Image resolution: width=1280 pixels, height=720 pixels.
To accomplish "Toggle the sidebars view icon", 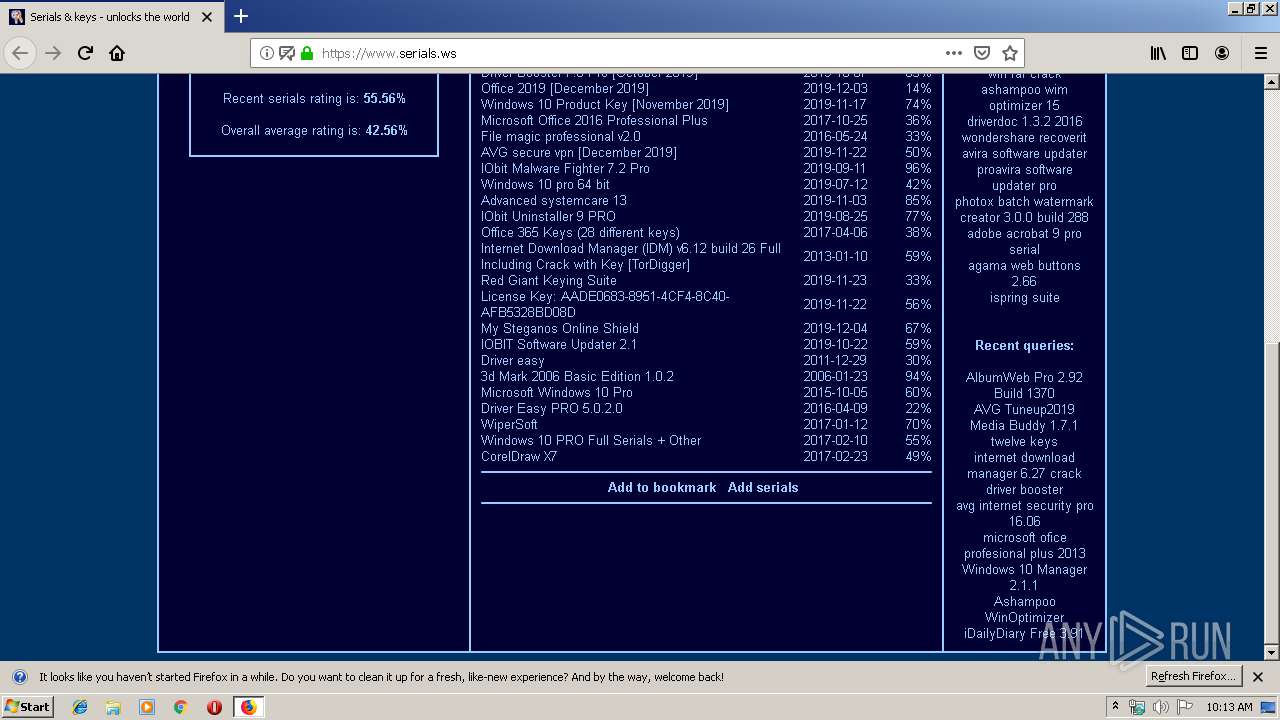I will [1190, 53].
